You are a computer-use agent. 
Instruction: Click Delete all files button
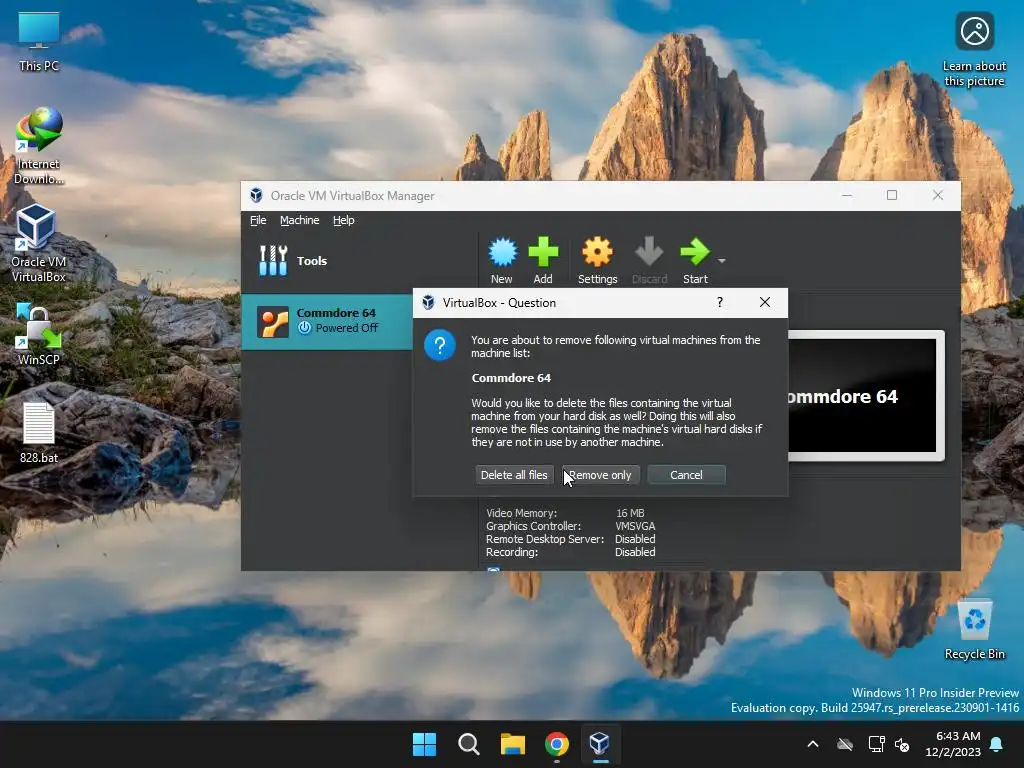pyautogui.click(x=514, y=475)
